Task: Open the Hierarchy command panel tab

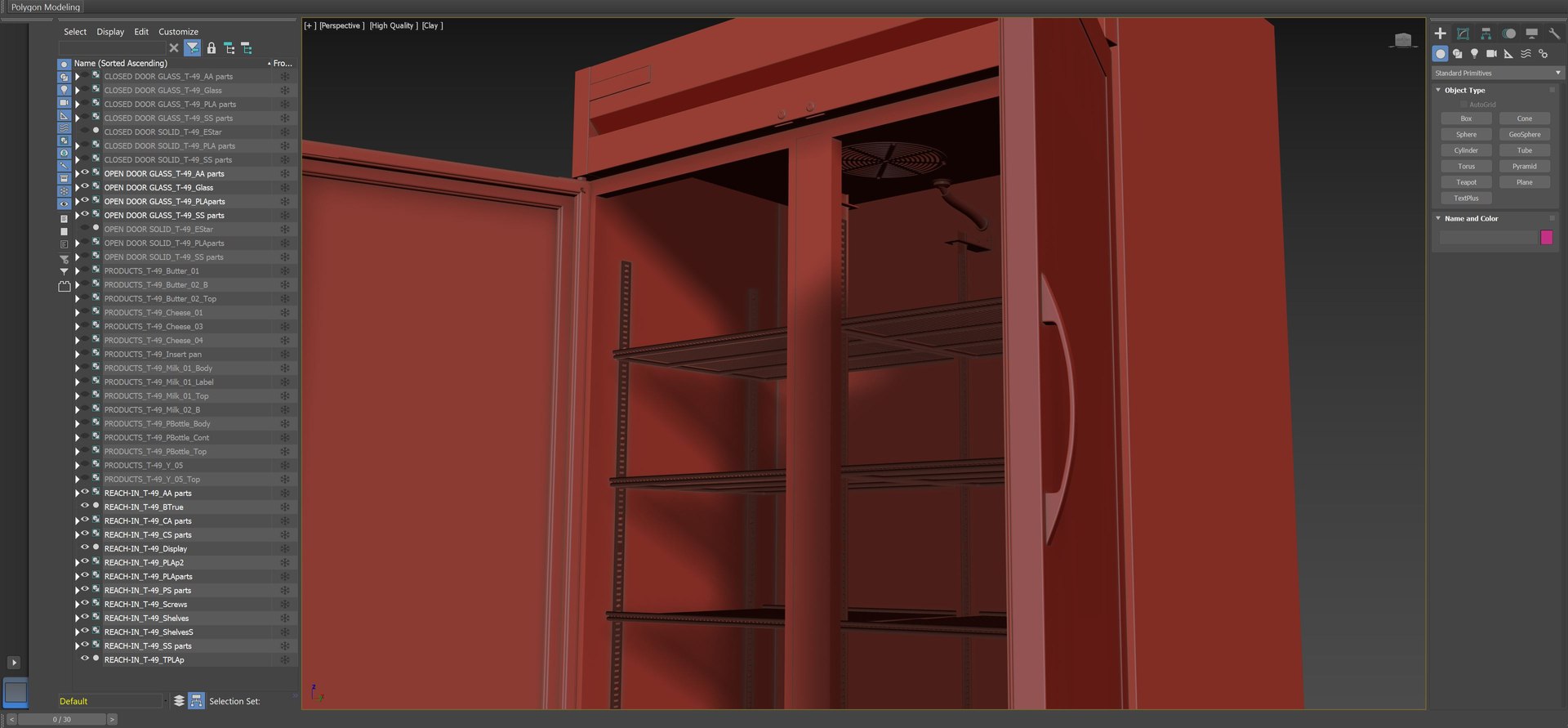Action: pos(1486,33)
